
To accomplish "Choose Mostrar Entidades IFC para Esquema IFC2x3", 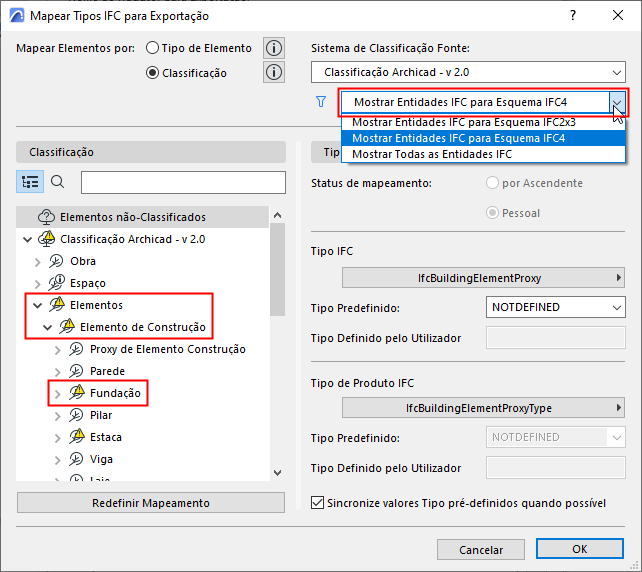I will 483,122.
